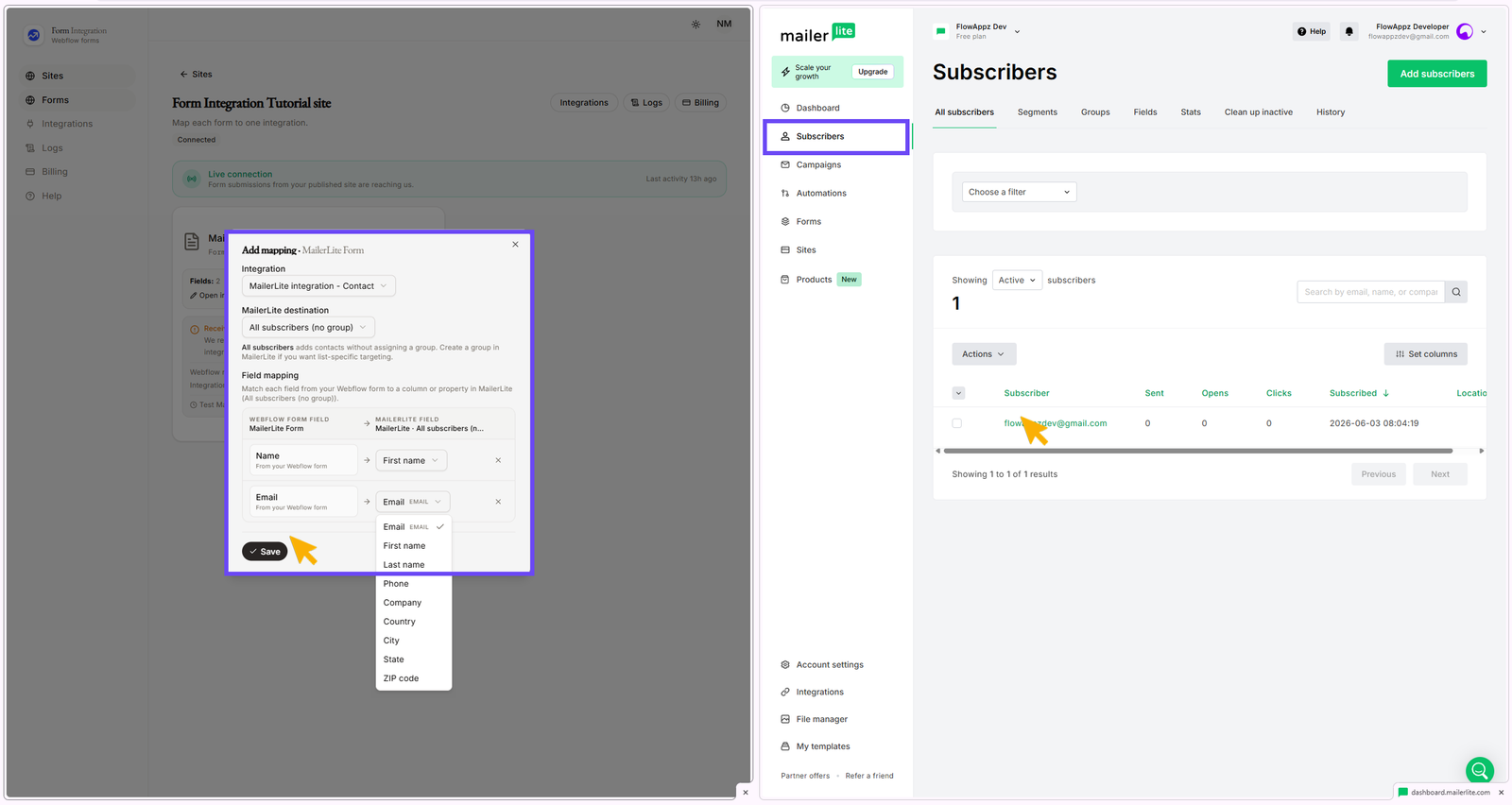Click the Partner offers link
The height and width of the screenshot is (805, 1512).
point(805,776)
